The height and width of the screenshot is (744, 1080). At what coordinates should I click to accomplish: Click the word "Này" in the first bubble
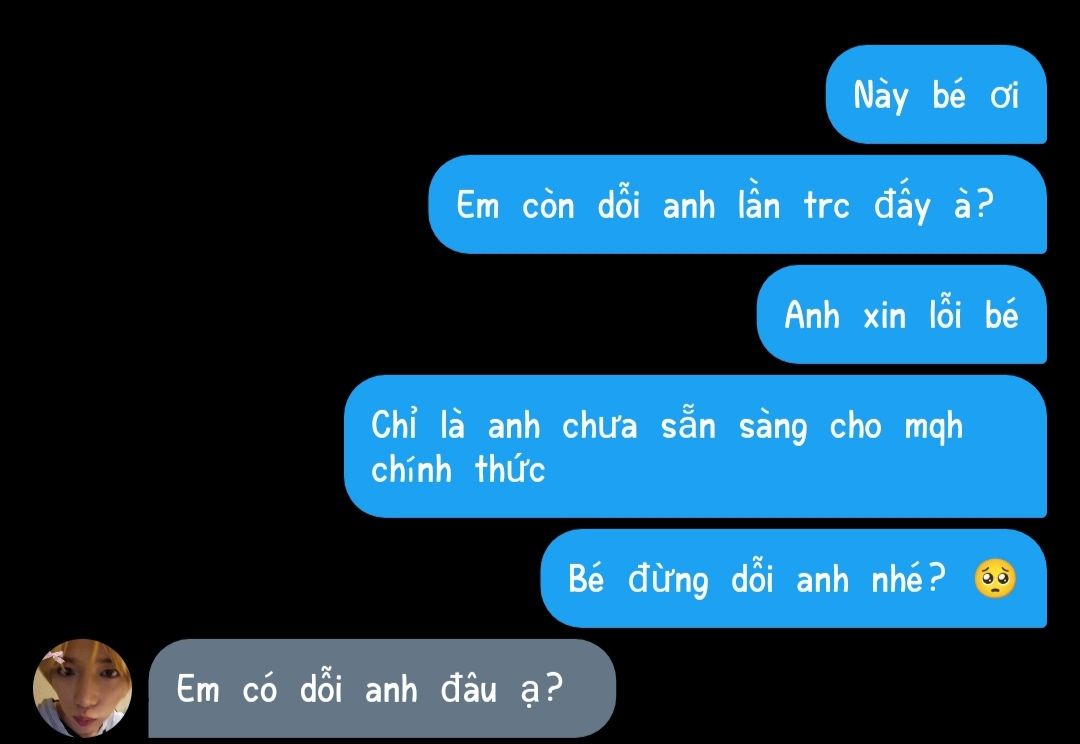click(x=880, y=96)
